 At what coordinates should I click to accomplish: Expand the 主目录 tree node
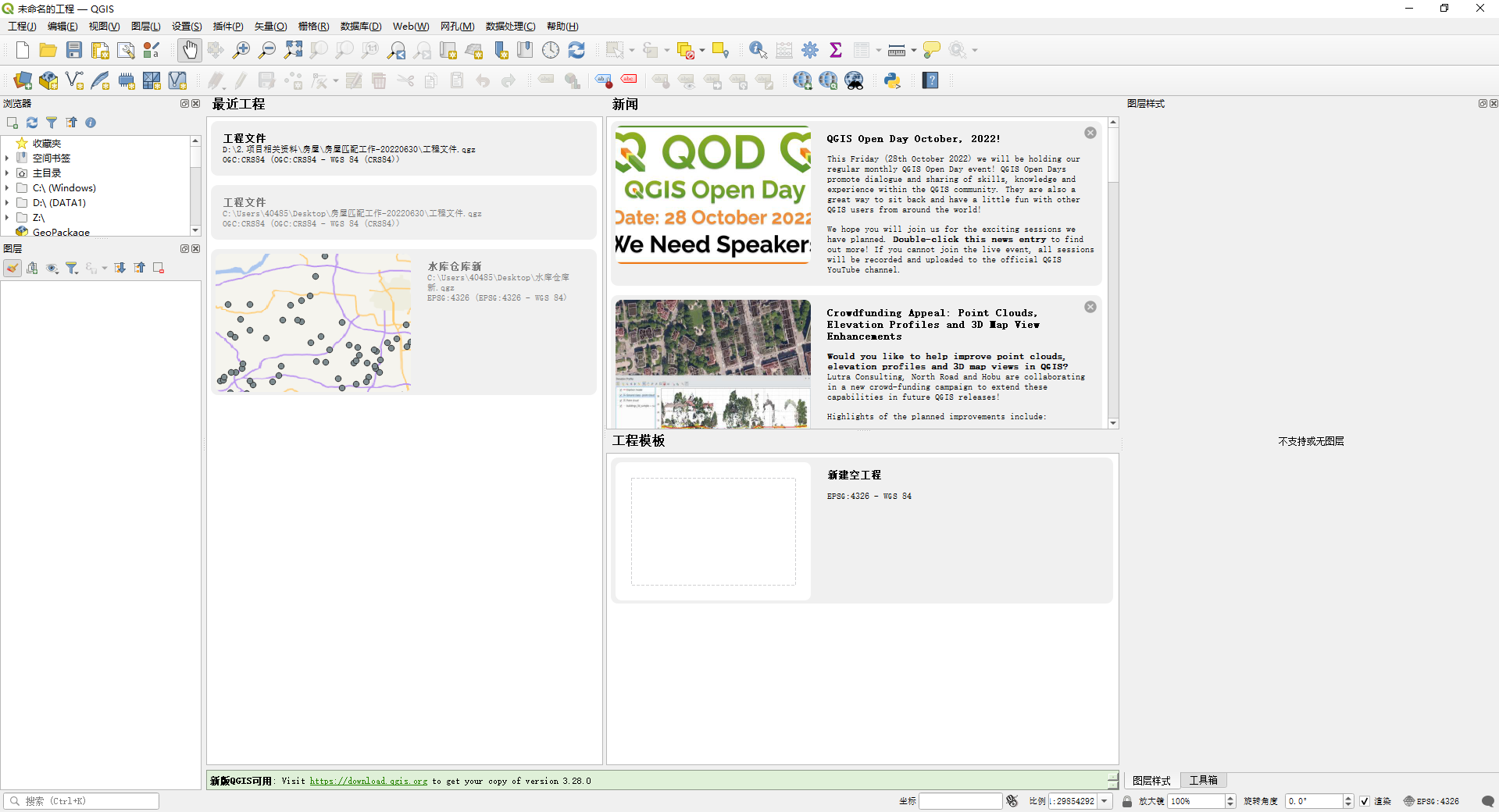pyautogui.click(x=7, y=173)
